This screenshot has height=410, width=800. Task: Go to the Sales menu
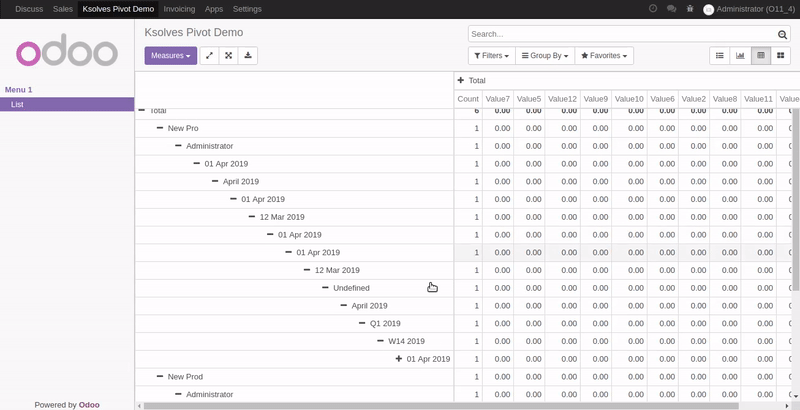[63, 8]
